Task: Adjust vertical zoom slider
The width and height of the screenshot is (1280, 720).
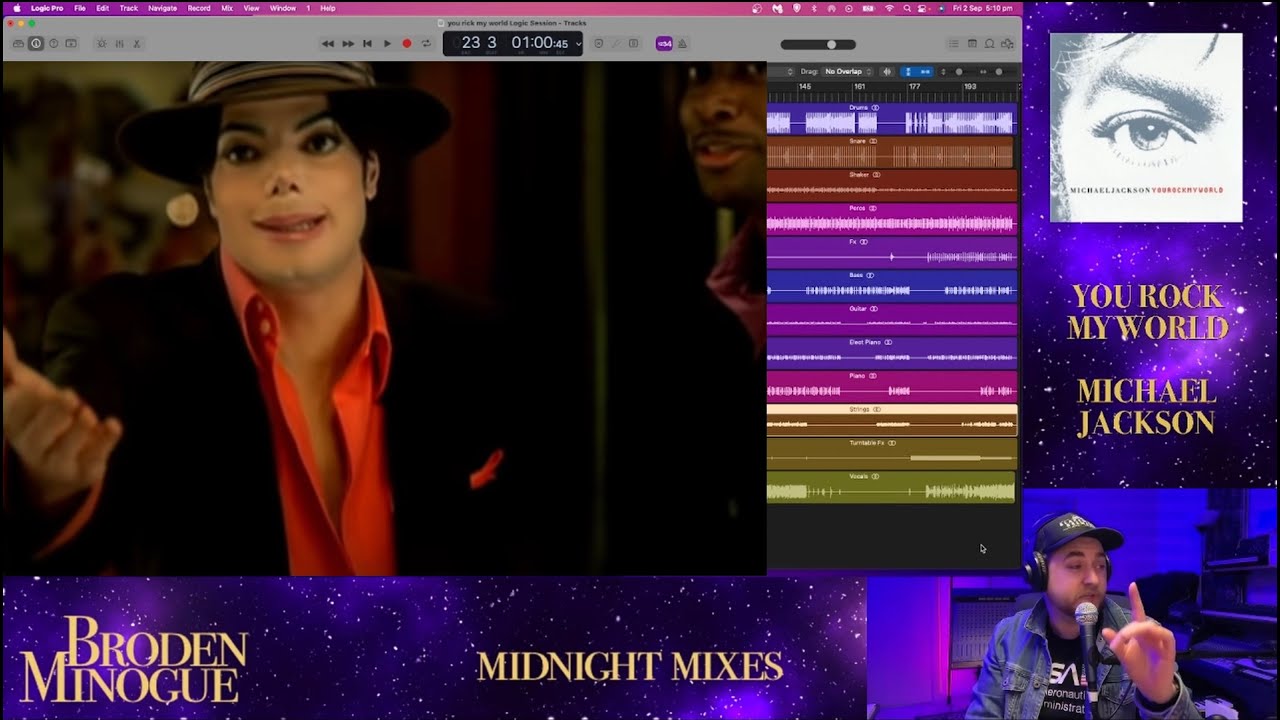Action: click(x=958, y=72)
